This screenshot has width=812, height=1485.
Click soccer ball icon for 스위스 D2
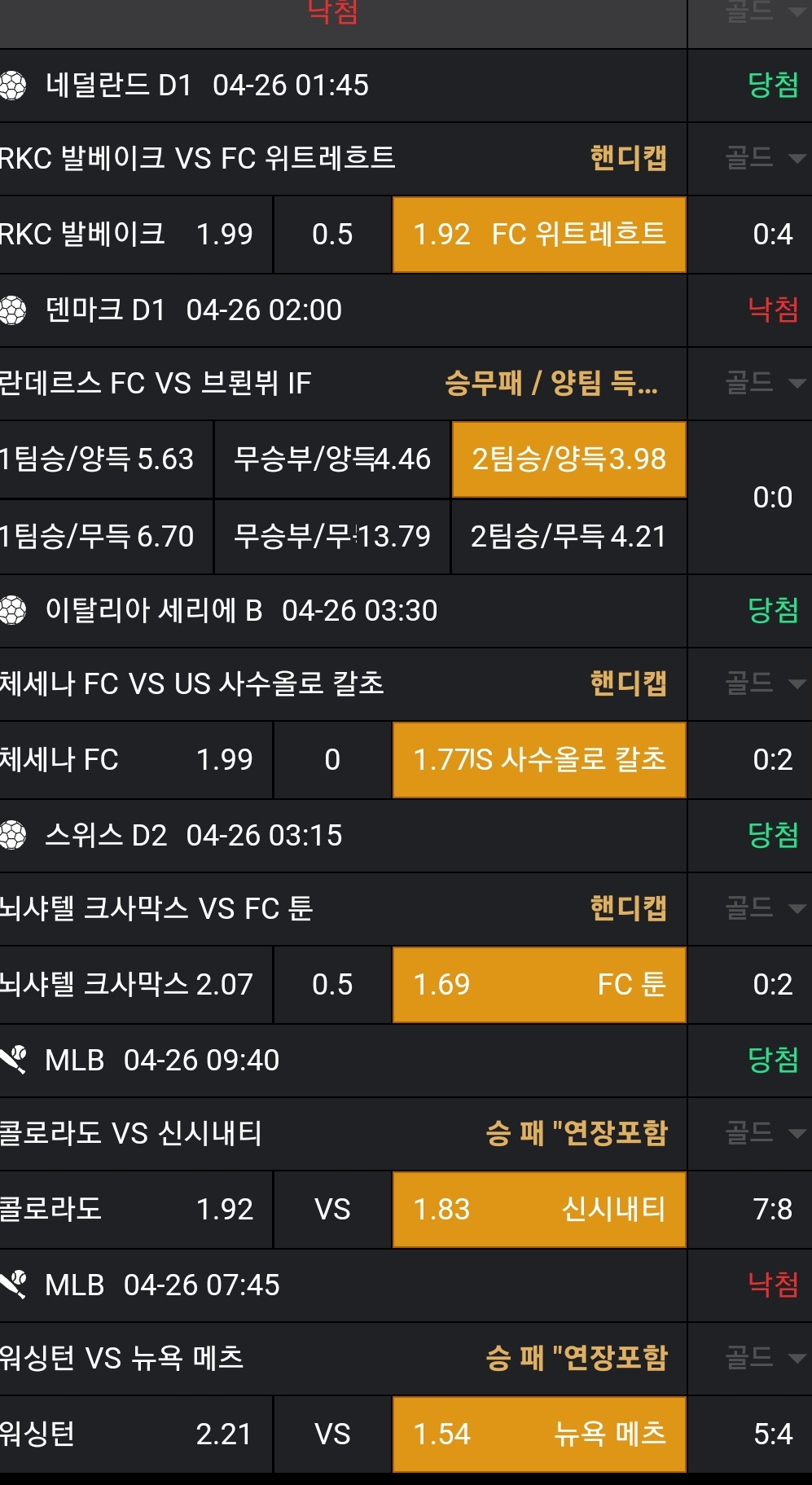click(x=13, y=836)
